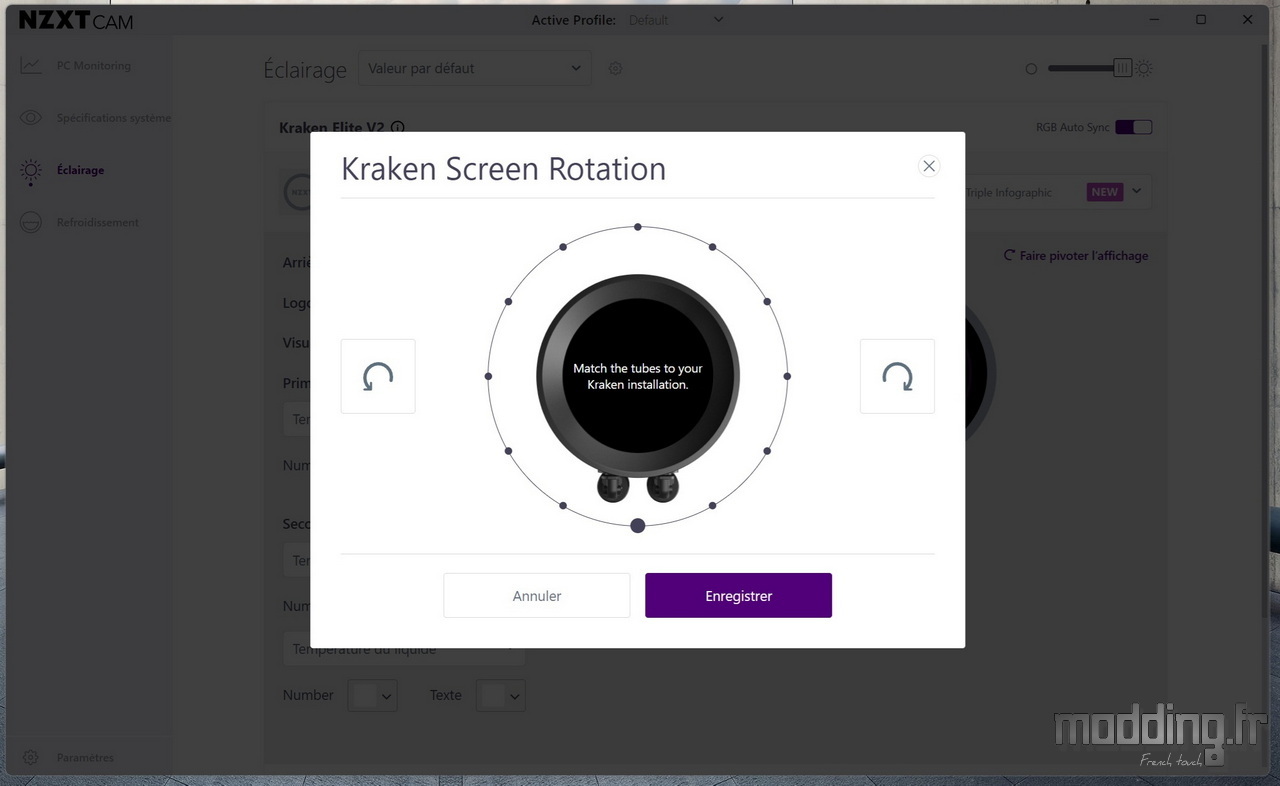Viewport: 1280px width, 786px height.
Task: Click the Refroidissement cooling icon
Action: click(x=31, y=222)
